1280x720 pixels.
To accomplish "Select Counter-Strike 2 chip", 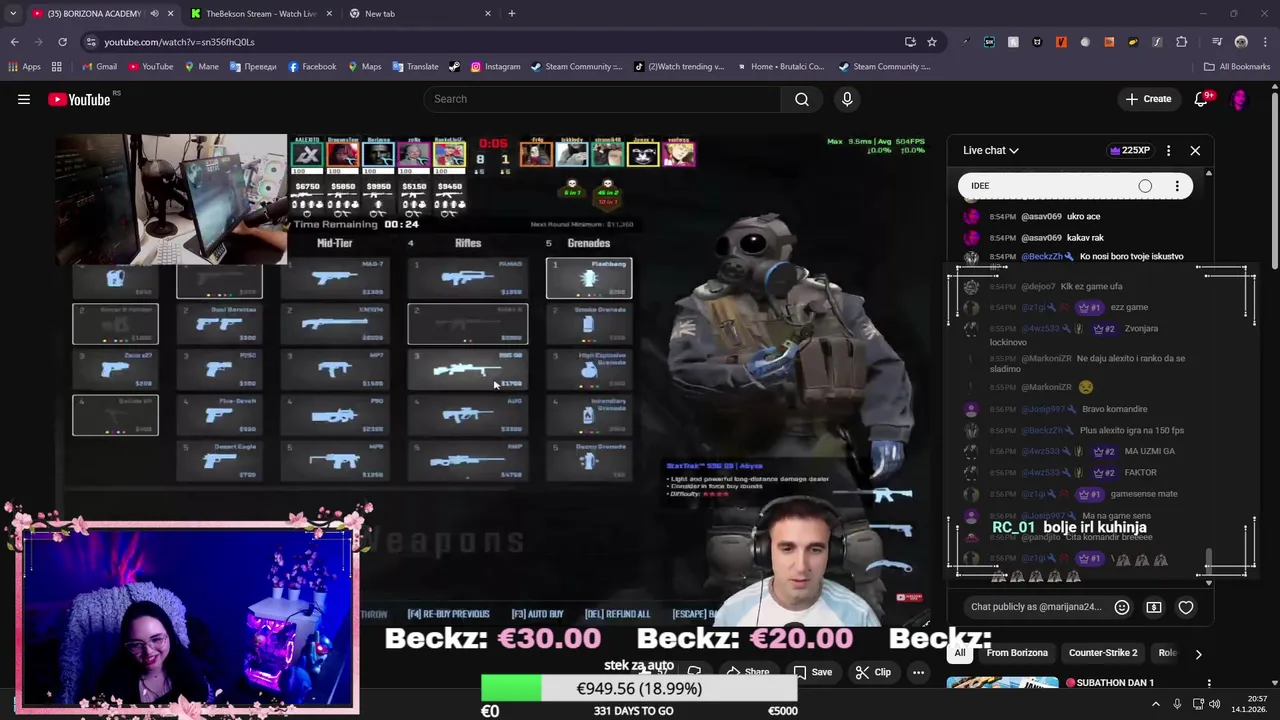I will [1103, 653].
